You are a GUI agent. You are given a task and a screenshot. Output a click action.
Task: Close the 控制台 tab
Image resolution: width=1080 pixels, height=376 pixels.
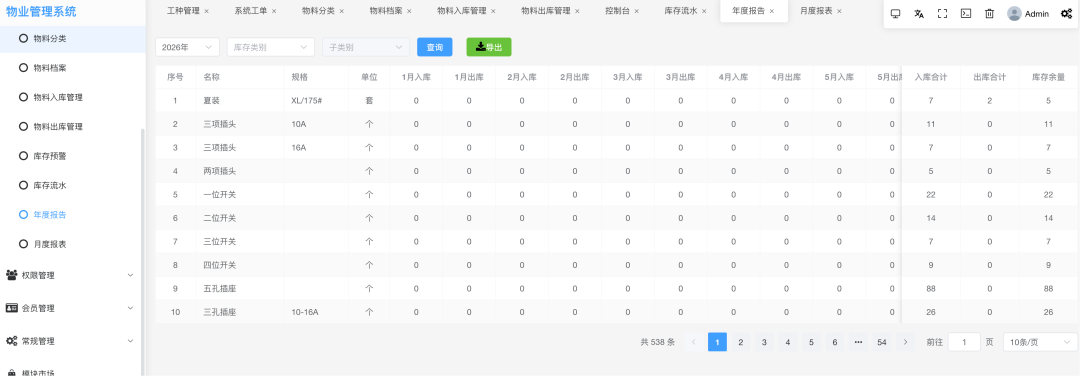point(636,11)
